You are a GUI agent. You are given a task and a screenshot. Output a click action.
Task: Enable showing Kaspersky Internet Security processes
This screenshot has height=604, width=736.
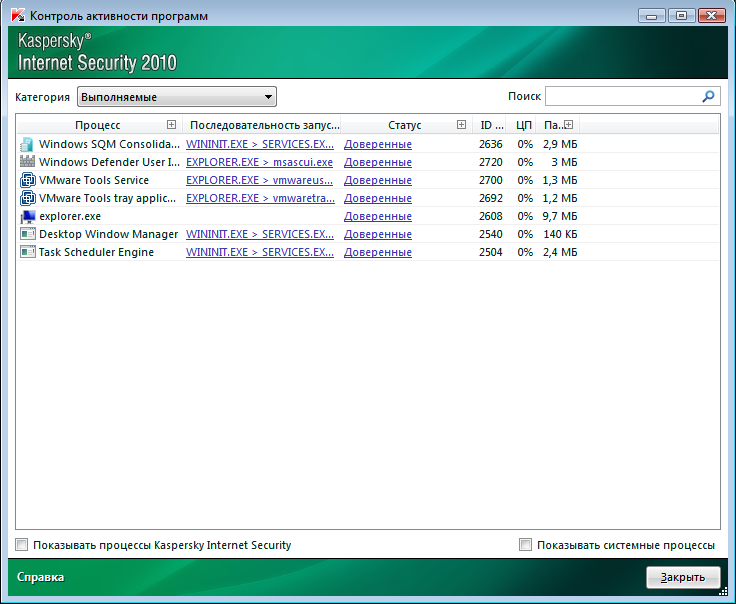pos(22,545)
